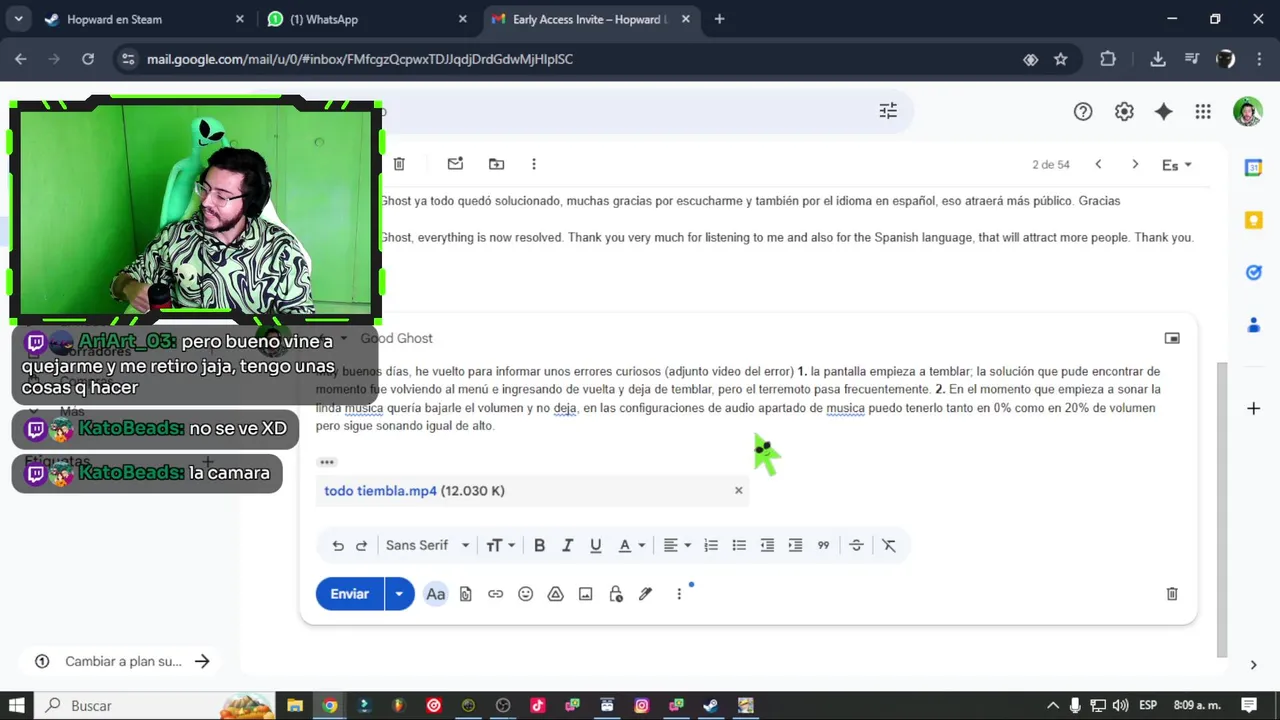Move the conversation to a folder
This screenshot has height=720, width=1280.
[496, 164]
